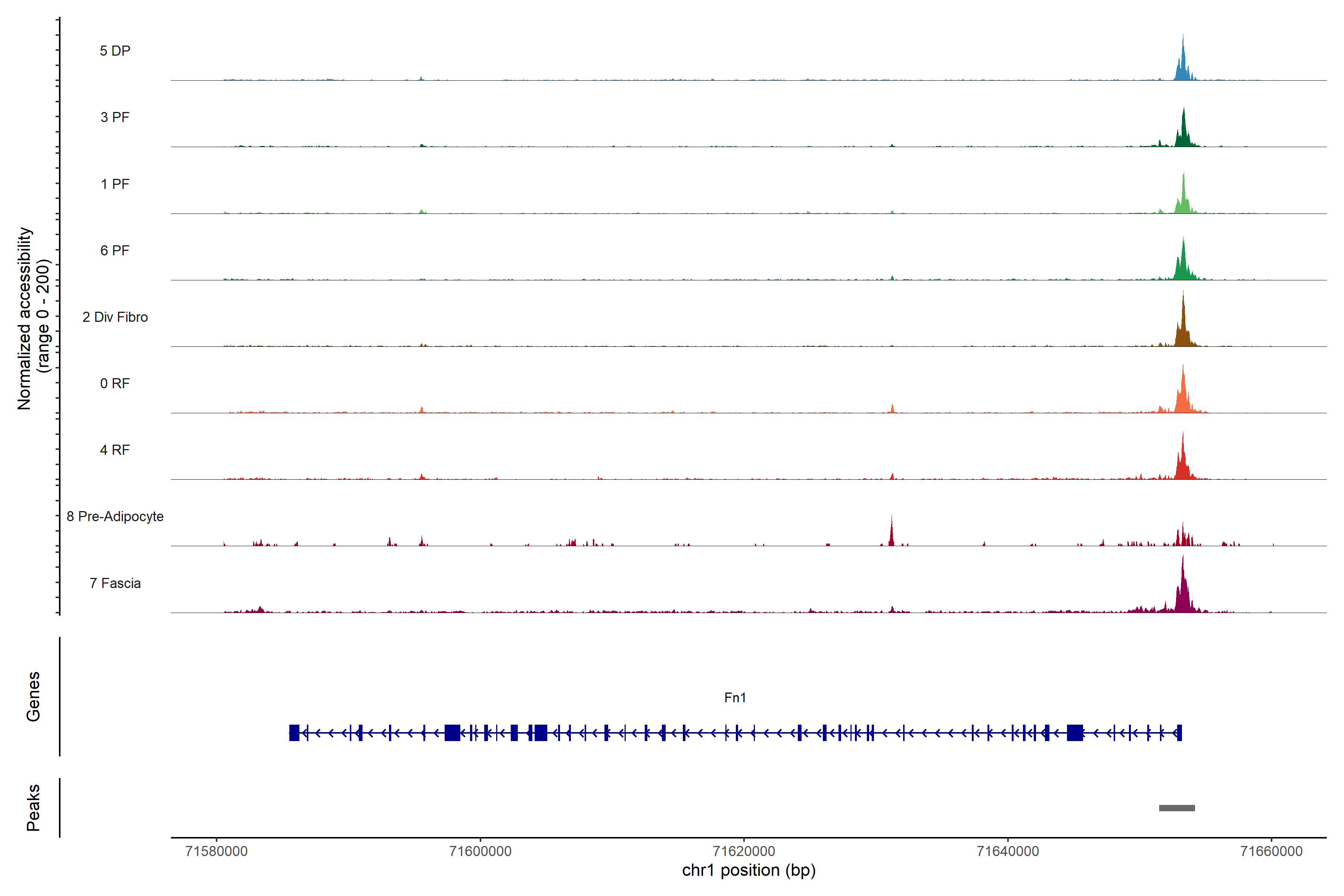Click the 5 DP track label
This screenshot has height=896, width=1344.
click(x=115, y=51)
